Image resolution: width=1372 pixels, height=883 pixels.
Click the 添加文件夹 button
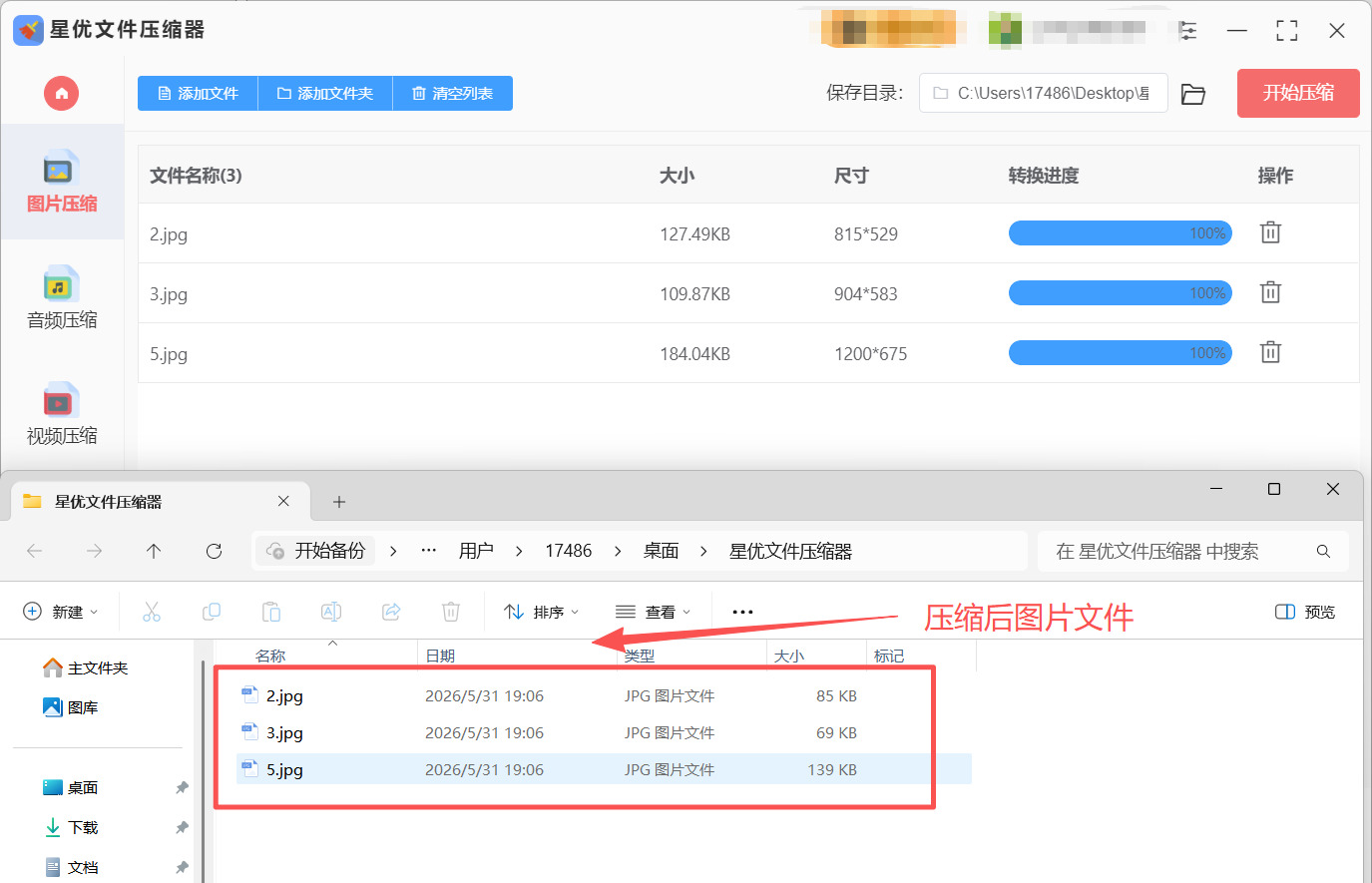[x=325, y=93]
